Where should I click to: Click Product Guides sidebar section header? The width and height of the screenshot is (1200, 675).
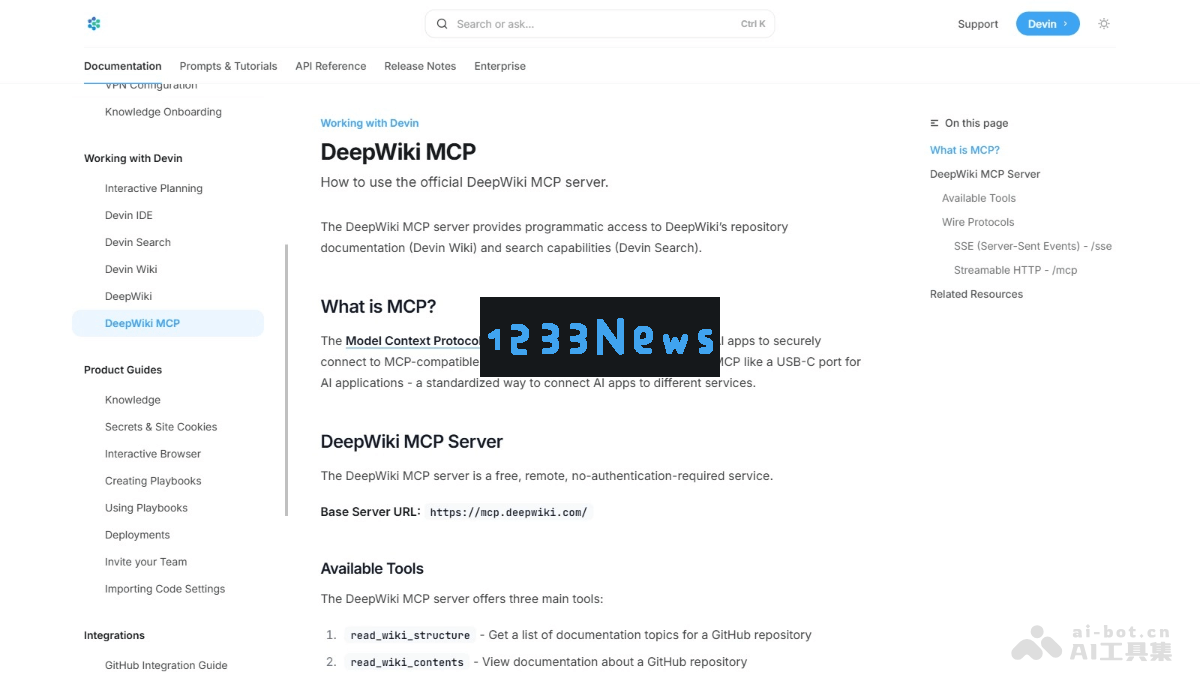(123, 370)
